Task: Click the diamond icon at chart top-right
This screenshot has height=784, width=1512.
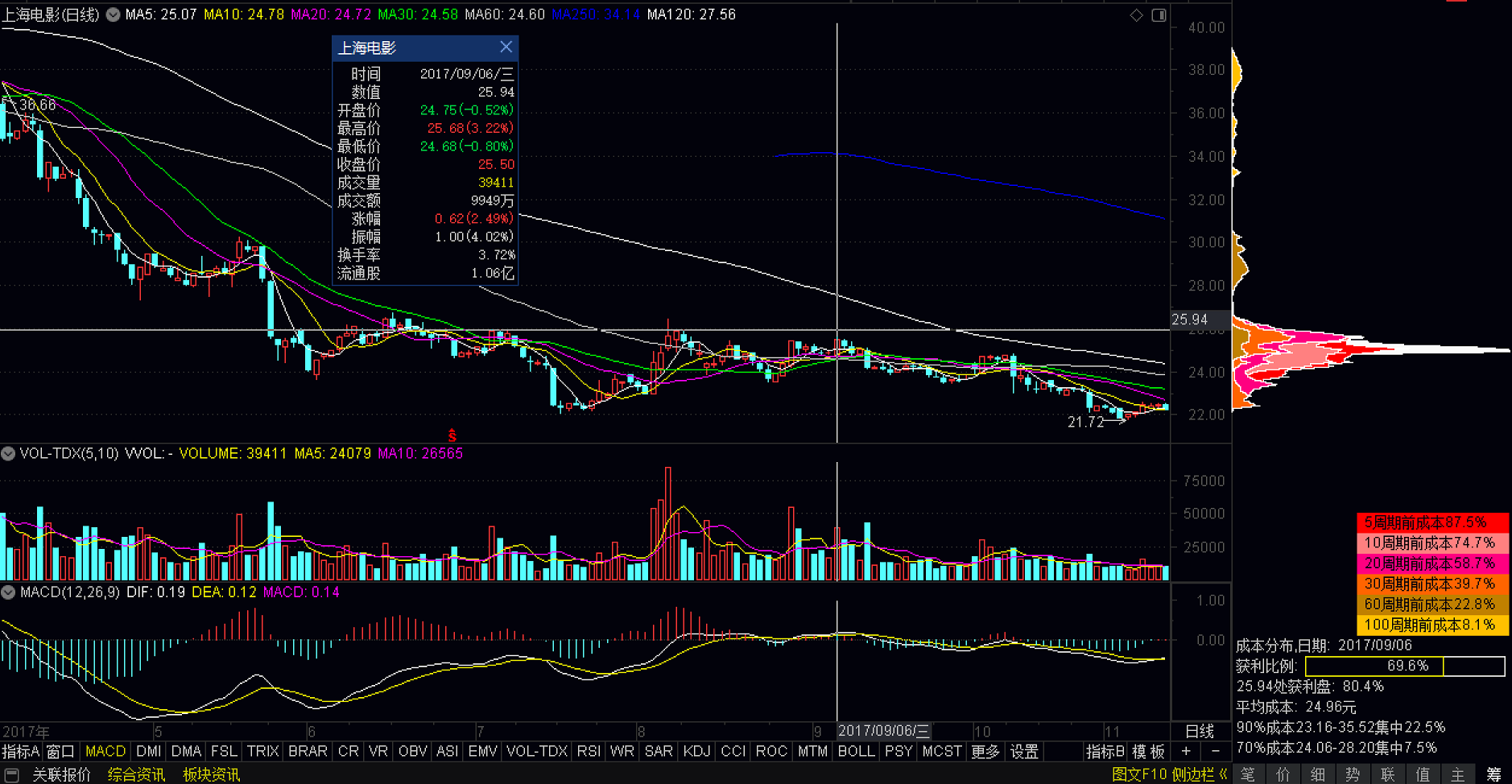Action: tap(1136, 14)
